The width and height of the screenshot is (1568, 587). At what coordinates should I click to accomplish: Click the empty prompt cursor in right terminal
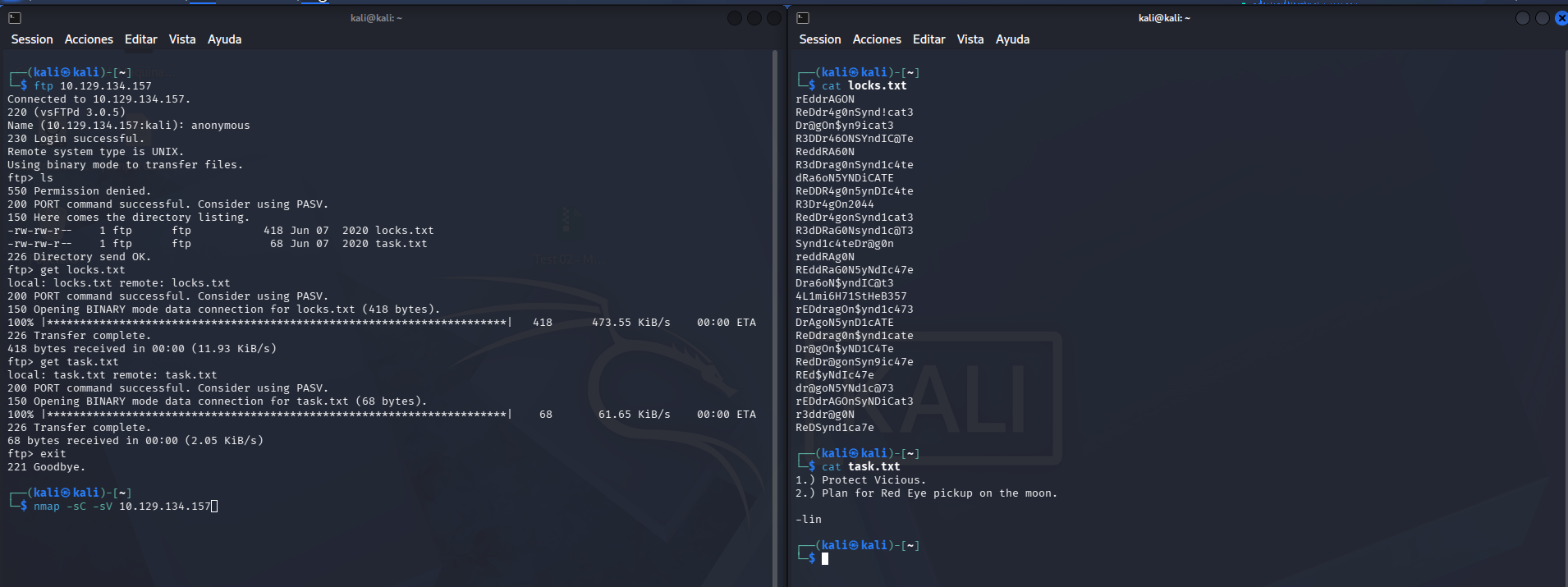(825, 559)
